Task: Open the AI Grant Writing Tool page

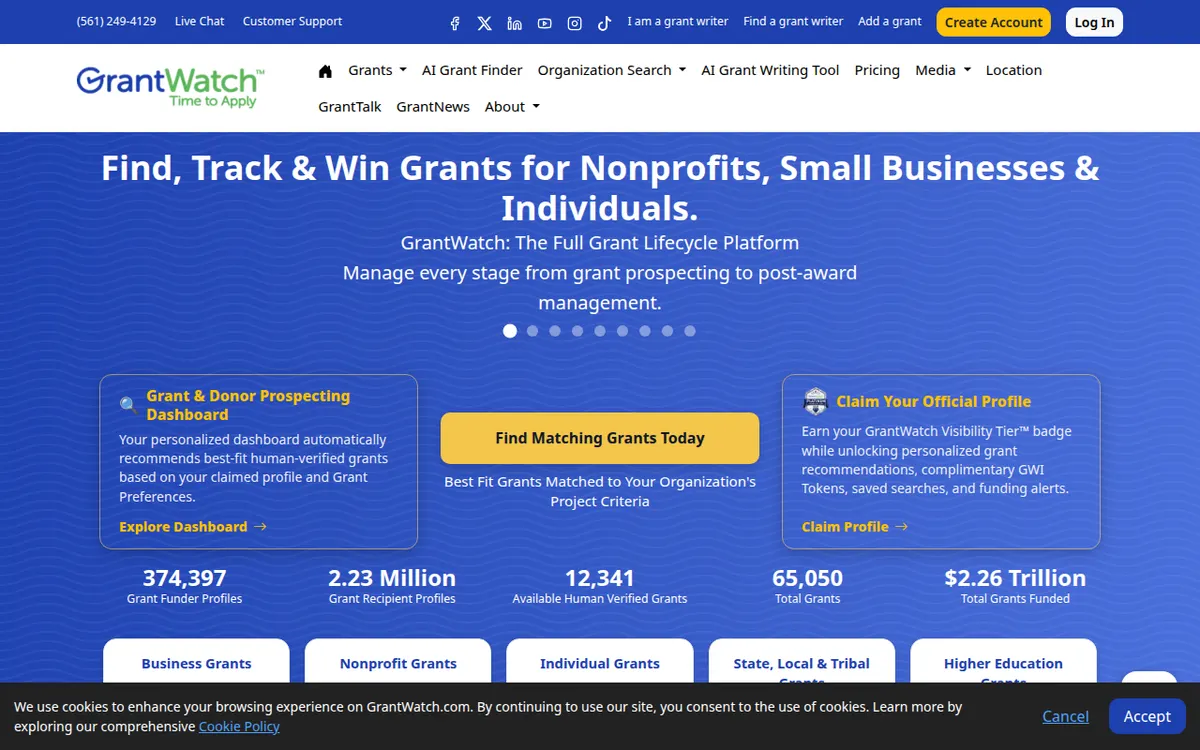Action: tap(770, 70)
